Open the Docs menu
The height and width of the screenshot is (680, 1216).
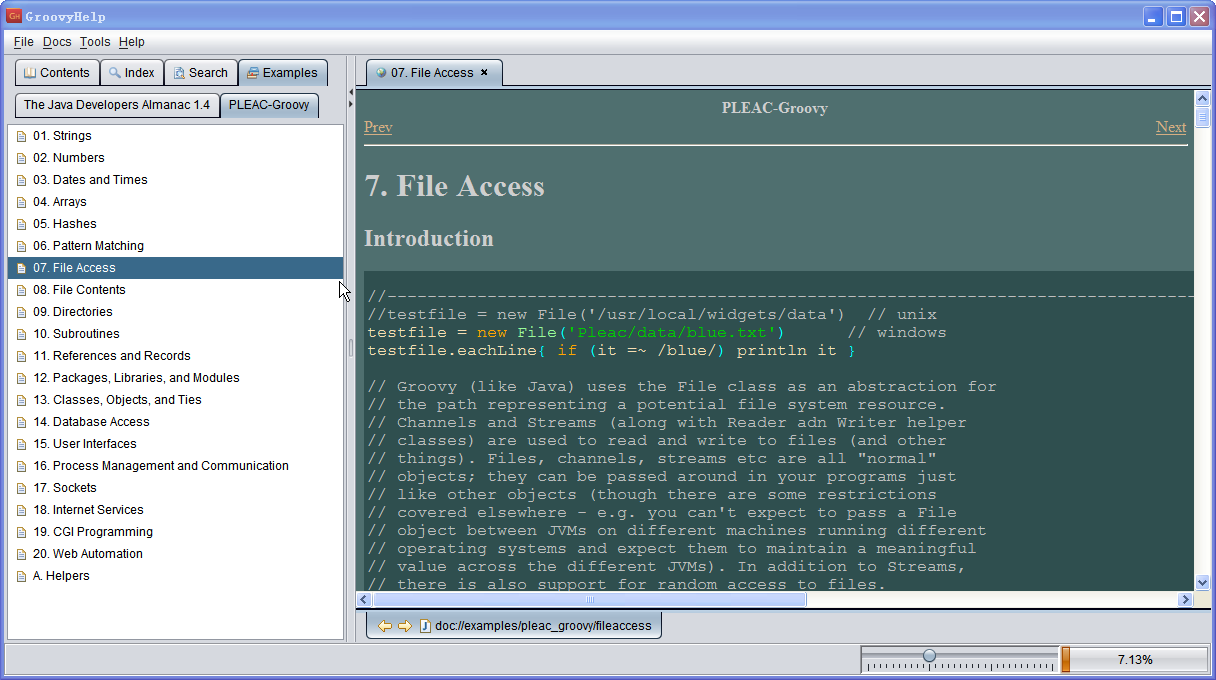pyautogui.click(x=57, y=42)
